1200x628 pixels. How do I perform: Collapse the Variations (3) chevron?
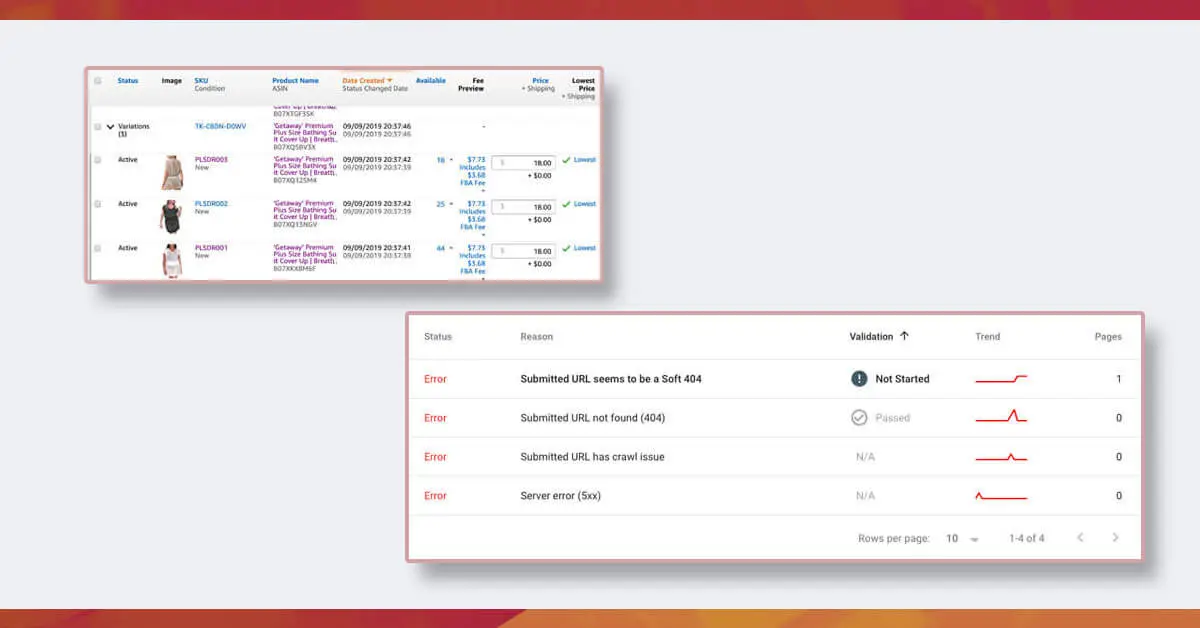click(110, 127)
